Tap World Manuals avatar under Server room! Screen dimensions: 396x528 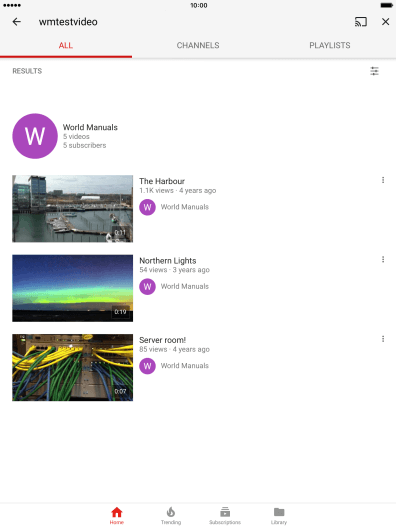click(x=147, y=366)
